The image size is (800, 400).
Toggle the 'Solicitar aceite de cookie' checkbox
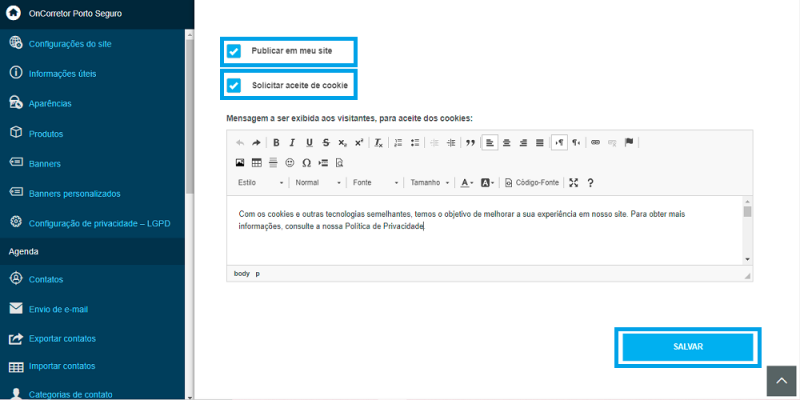click(x=234, y=86)
